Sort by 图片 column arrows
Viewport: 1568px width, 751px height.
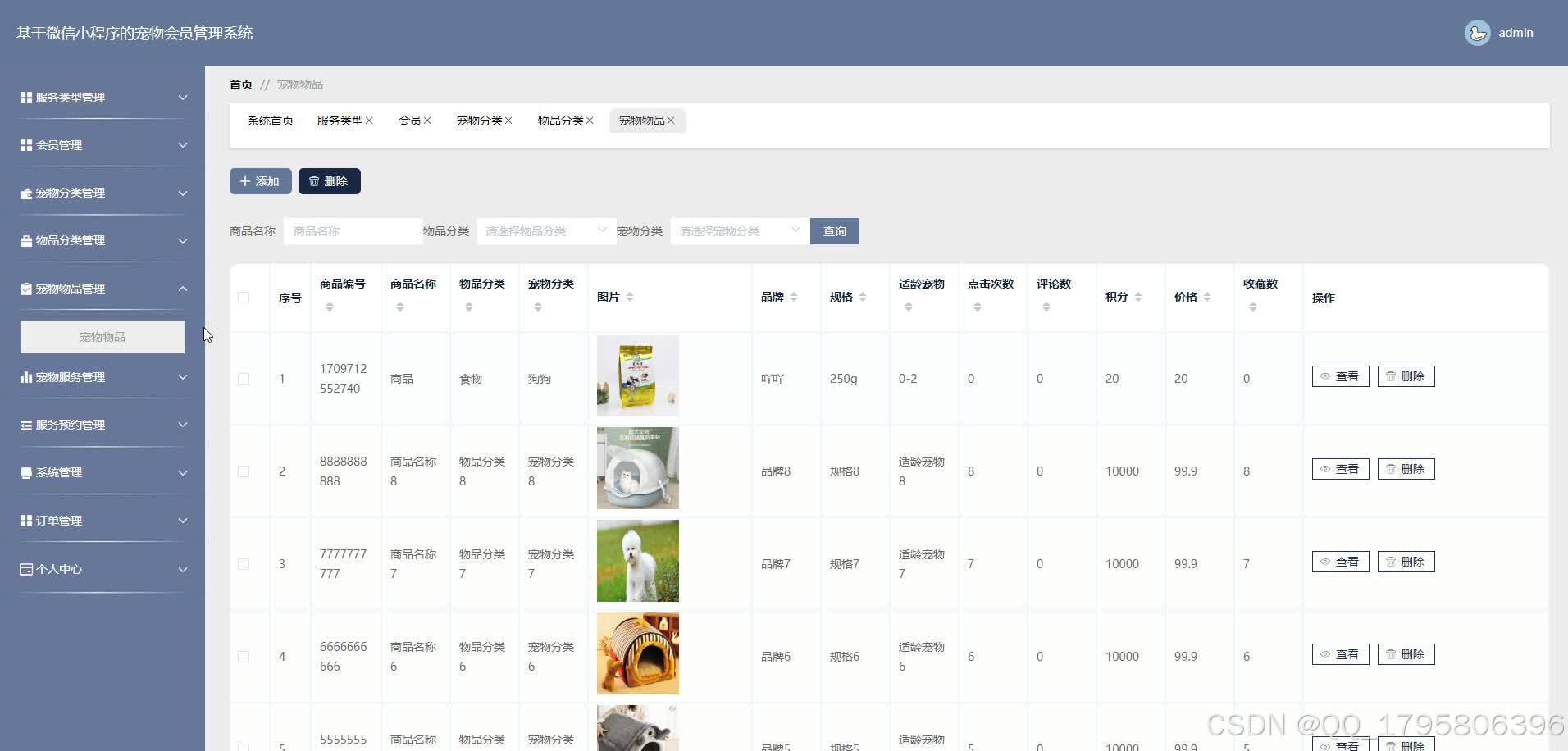click(630, 297)
